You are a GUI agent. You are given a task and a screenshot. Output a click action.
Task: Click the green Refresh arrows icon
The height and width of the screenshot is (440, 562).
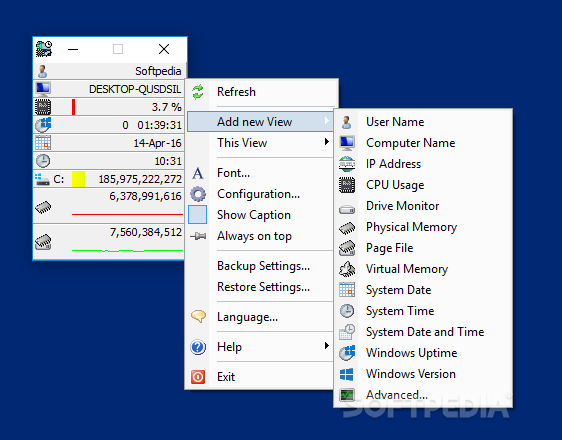pyautogui.click(x=198, y=92)
